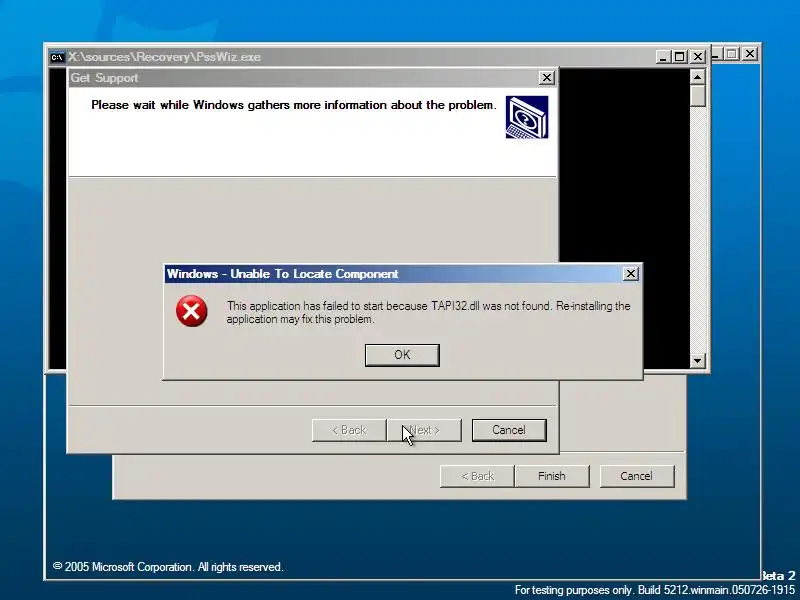Image resolution: width=800 pixels, height=600 pixels.
Task: Click the console scrollbar down arrow
Action: (x=697, y=361)
